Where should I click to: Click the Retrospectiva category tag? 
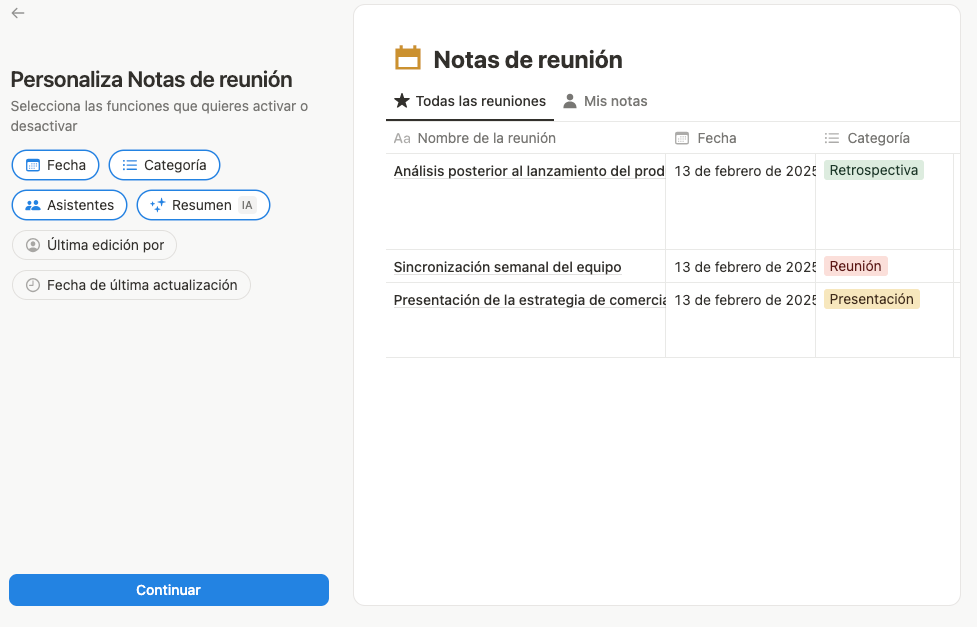tap(874, 171)
